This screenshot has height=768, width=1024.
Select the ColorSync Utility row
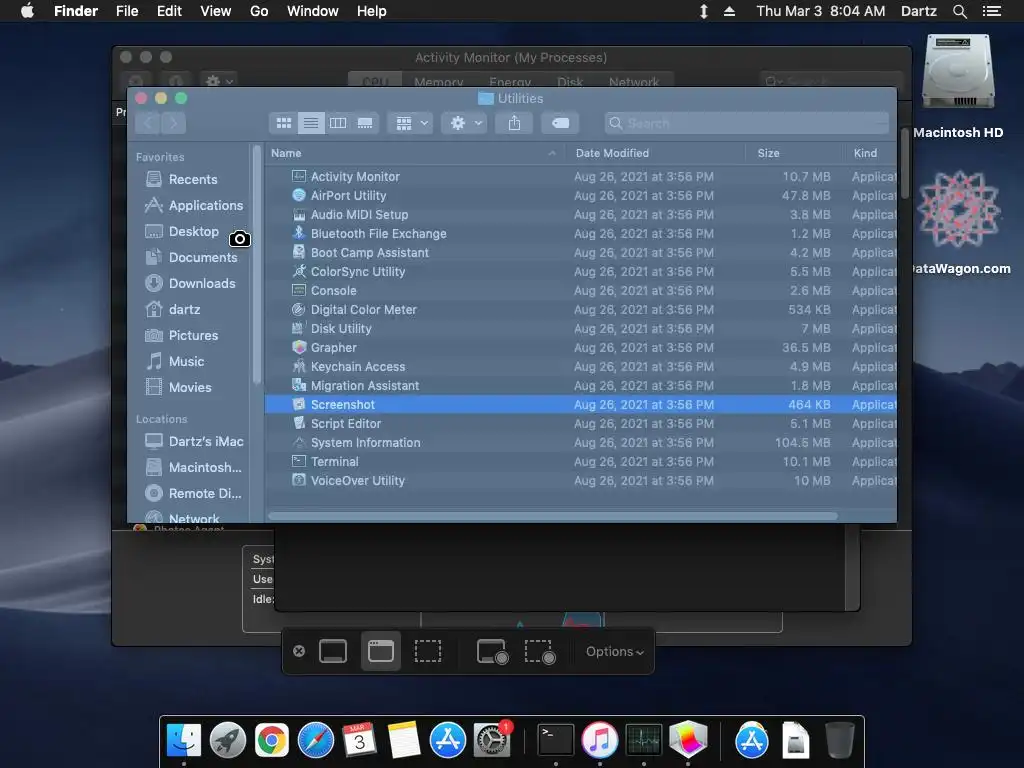tap(581, 271)
